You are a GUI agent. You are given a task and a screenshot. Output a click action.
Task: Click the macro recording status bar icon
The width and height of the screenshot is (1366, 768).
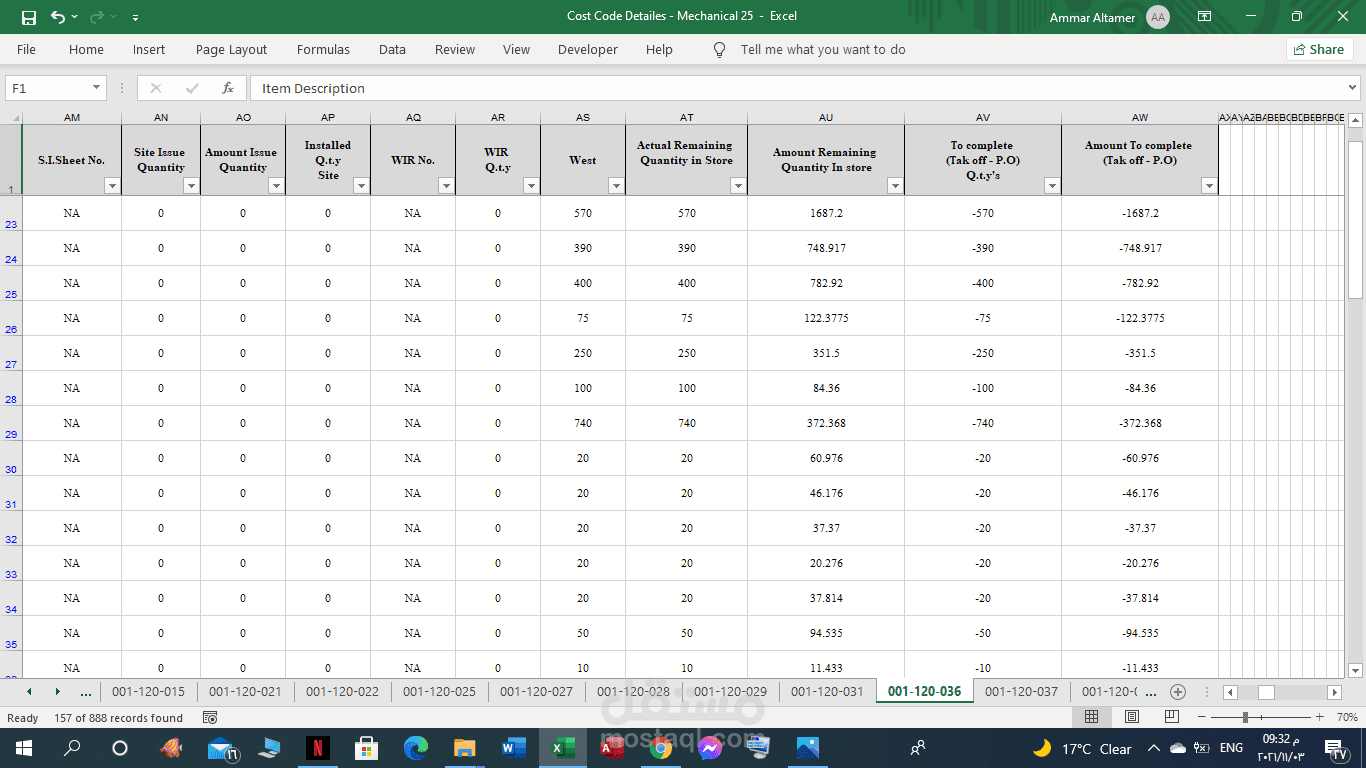tap(210, 718)
